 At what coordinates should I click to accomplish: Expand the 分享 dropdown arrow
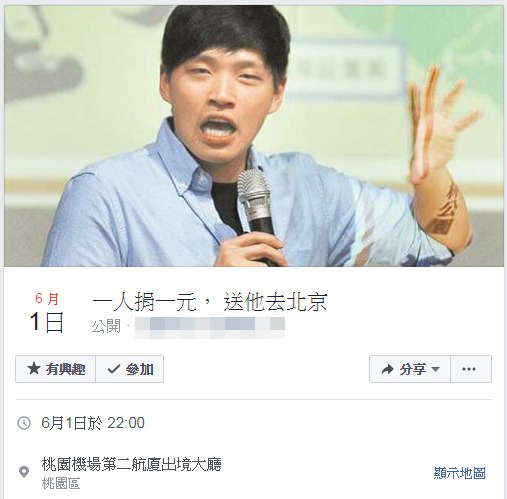click(435, 369)
